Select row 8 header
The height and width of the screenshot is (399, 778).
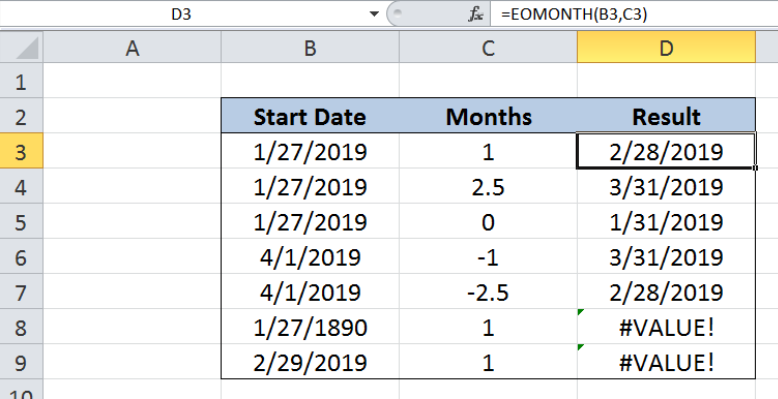pyautogui.click(x=21, y=327)
